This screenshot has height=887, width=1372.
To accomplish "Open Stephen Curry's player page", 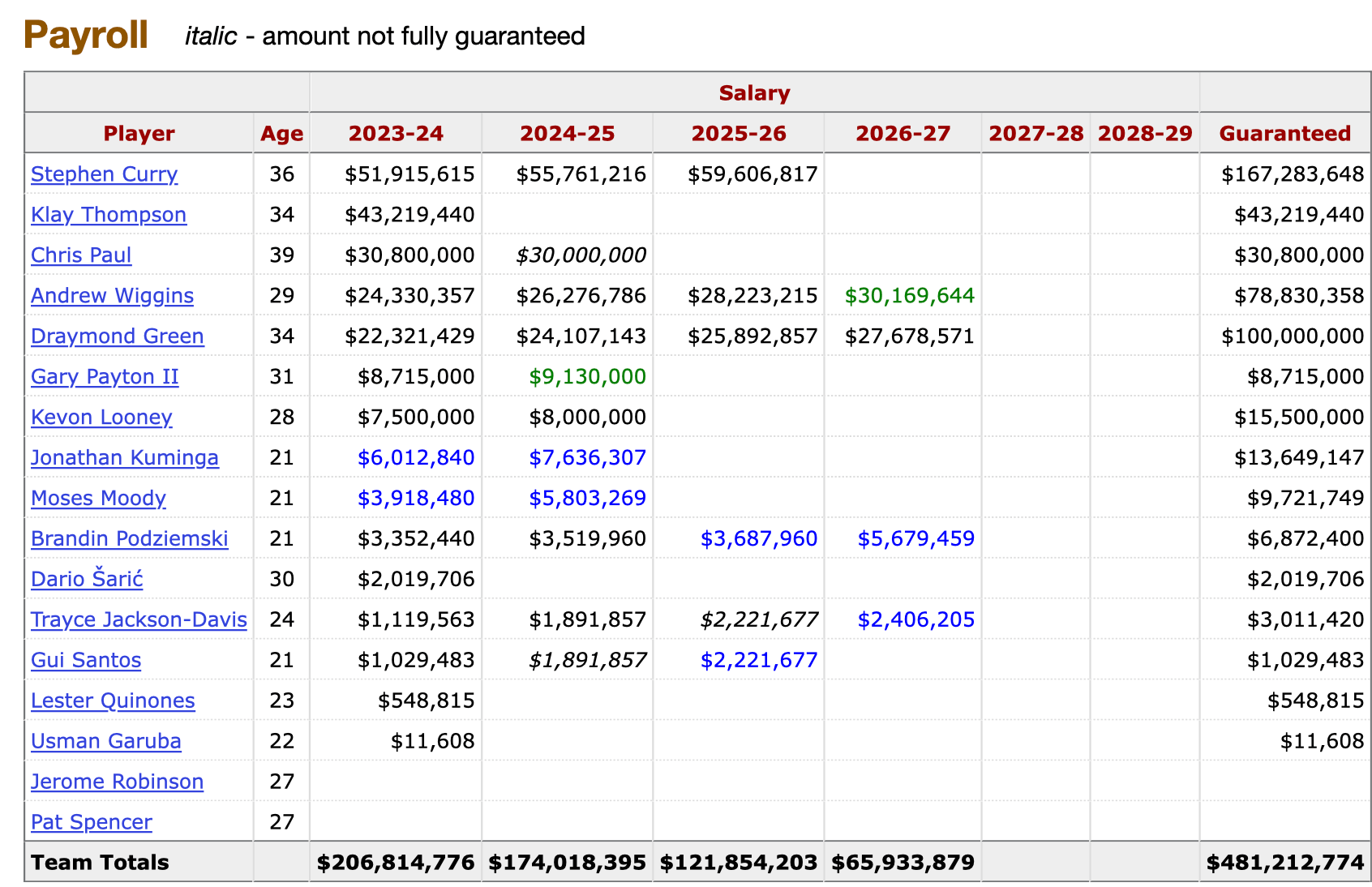I will [104, 174].
